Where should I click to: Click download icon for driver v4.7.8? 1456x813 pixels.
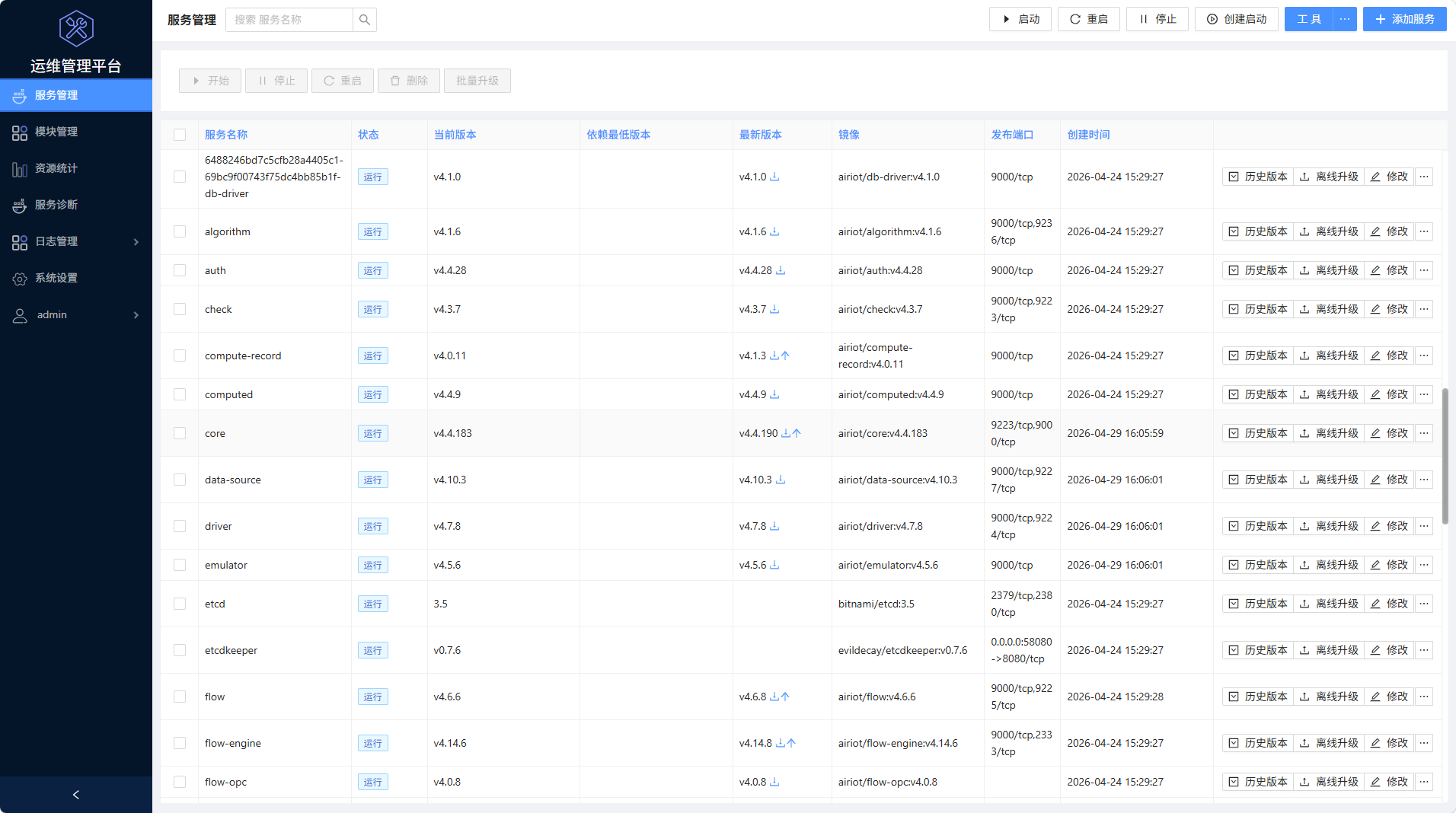click(774, 526)
